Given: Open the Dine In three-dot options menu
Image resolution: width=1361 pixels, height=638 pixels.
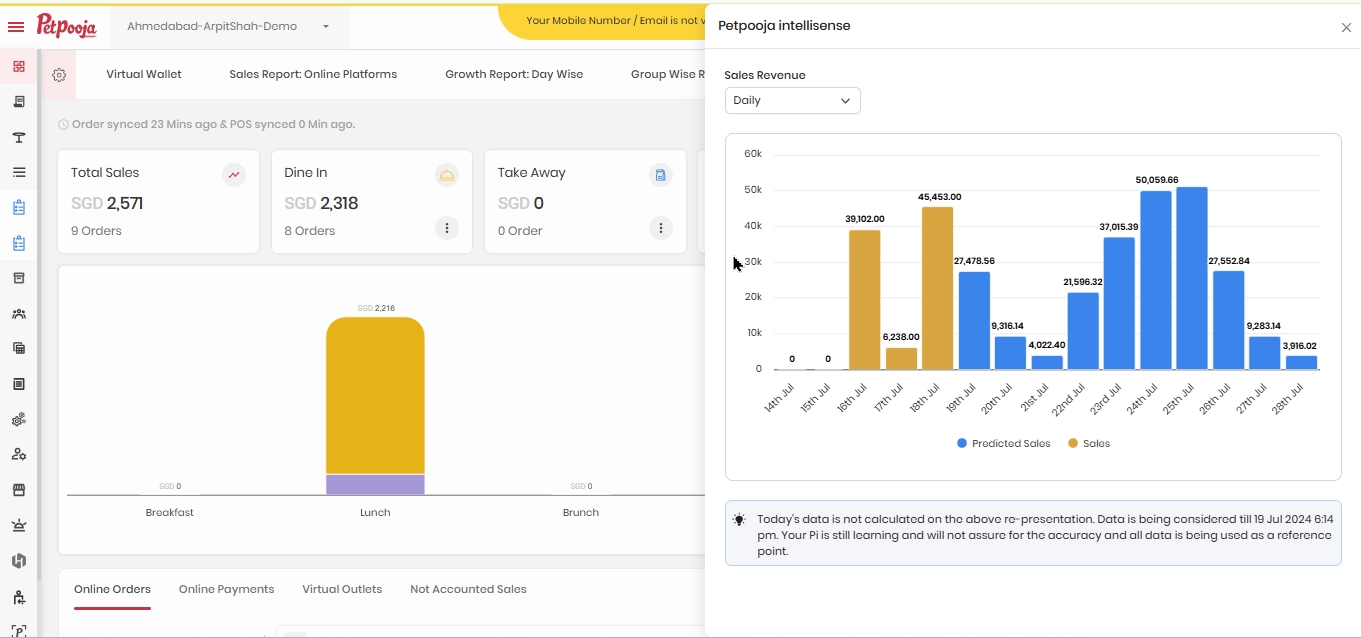Looking at the screenshot, I should [x=447, y=228].
